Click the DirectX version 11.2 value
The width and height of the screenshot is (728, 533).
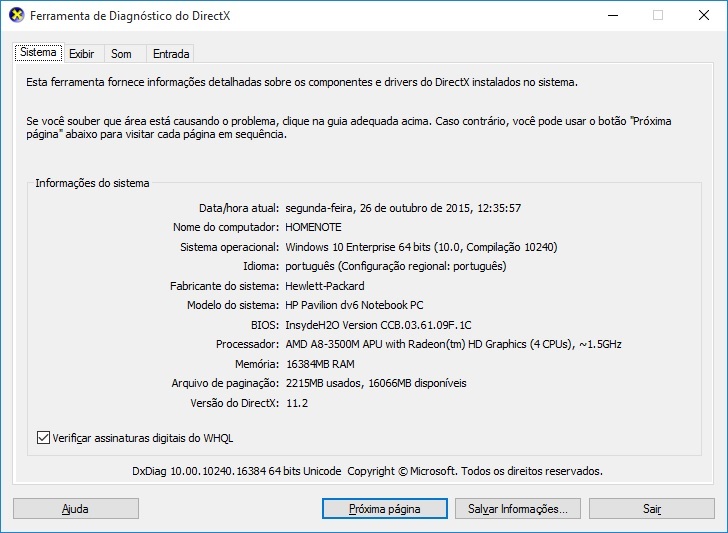point(297,403)
